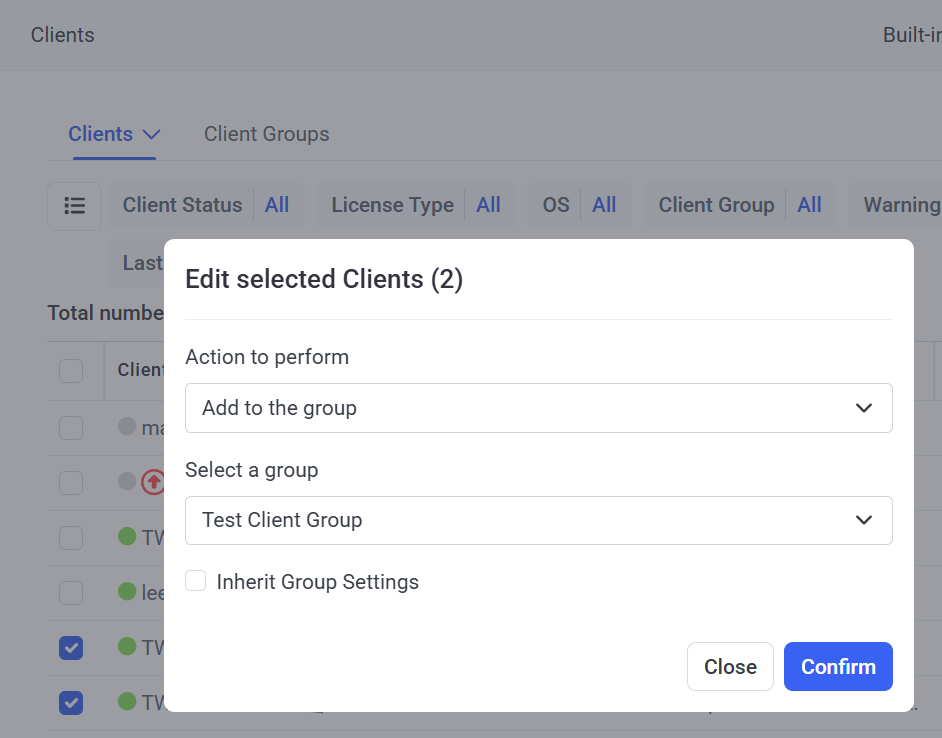Click the gray status dot beside 'ma'
The width and height of the screenshot is (942, 738).
(127, 427)
